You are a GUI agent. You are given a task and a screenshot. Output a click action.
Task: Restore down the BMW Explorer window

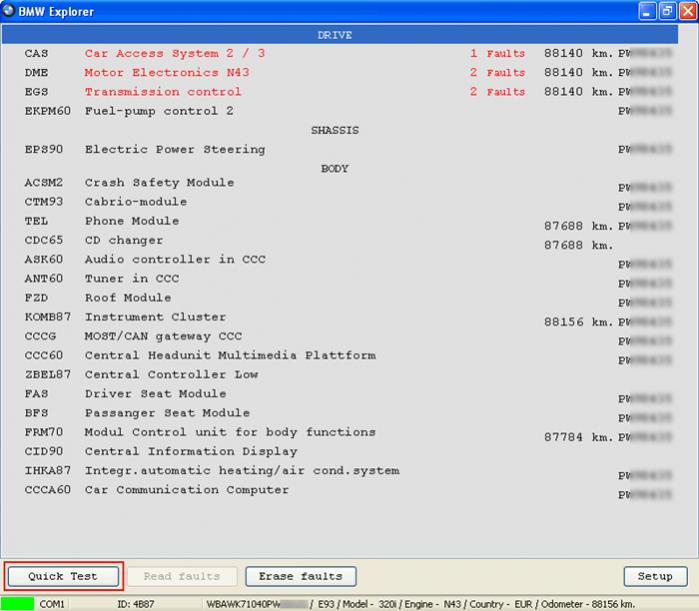click(667, 11)
